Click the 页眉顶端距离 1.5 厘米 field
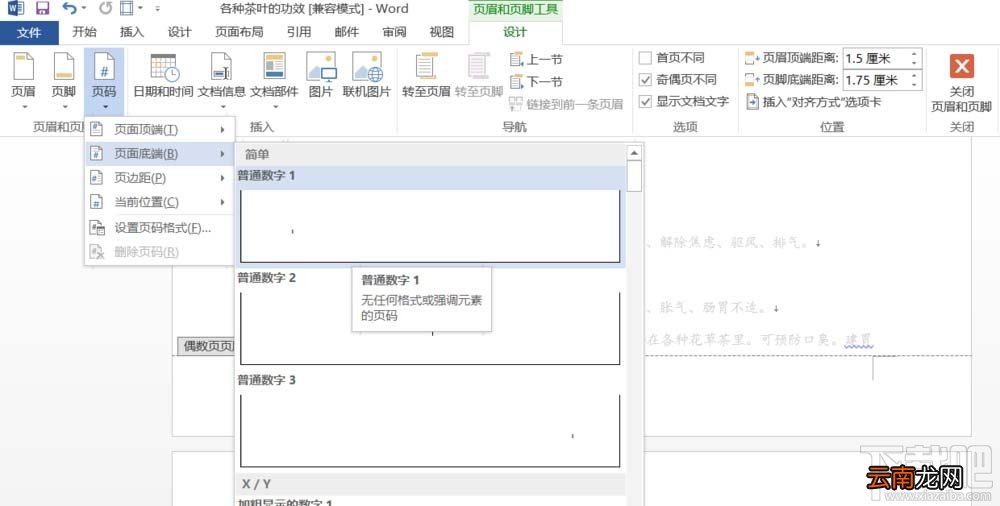The image size is (1000, 506). coord(876,59)
